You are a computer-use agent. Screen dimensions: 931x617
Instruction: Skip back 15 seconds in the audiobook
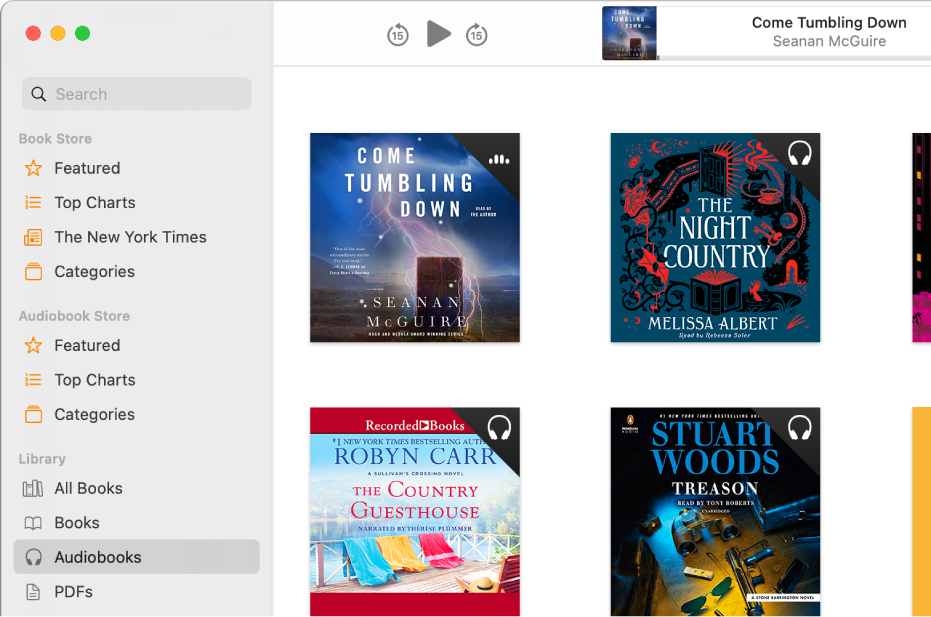[398, 35]
